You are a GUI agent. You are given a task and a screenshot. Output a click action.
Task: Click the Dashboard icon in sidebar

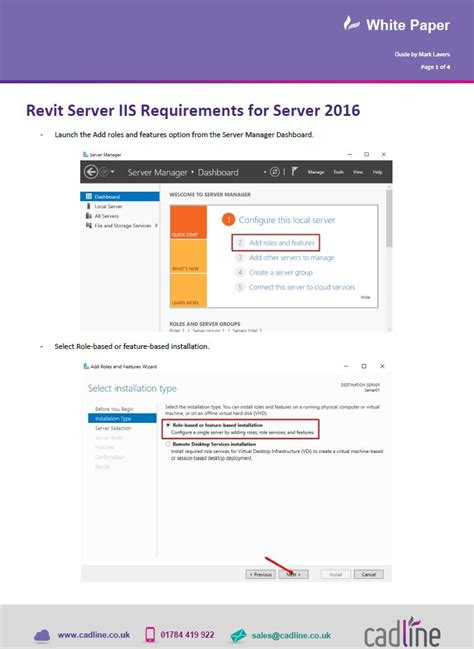[89, 197]
